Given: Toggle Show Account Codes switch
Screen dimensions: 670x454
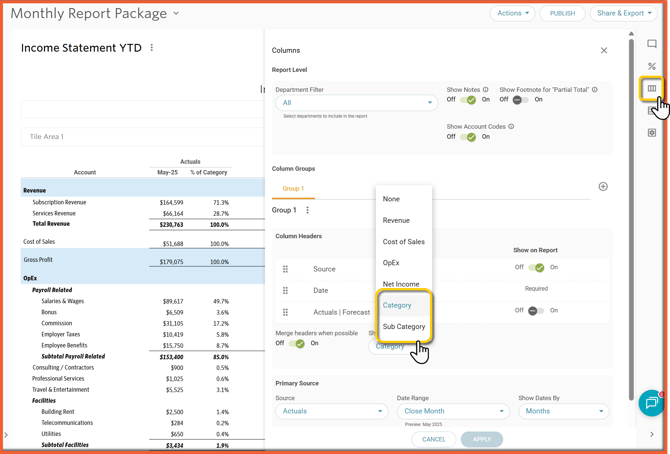Looking at the screenshot, I should (x=468, y=137).
